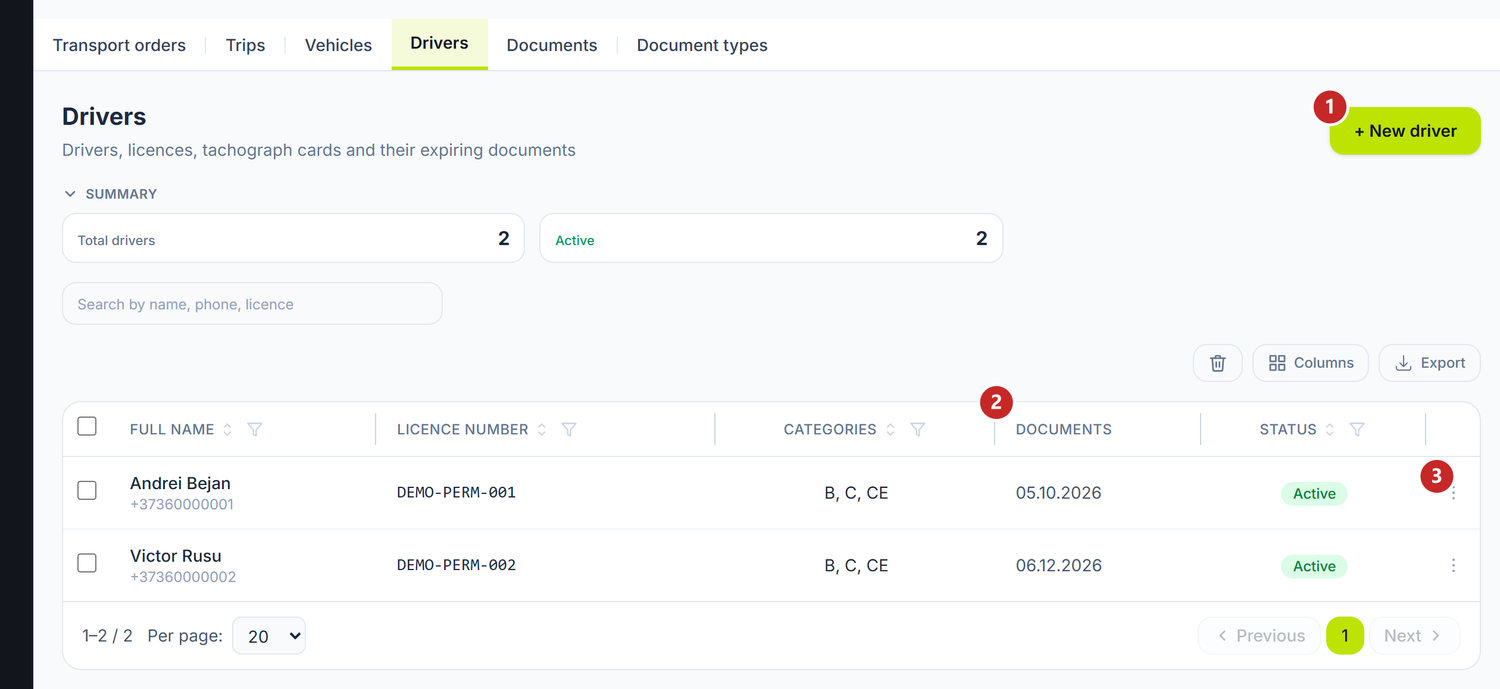Click document date 05.10.2026
The height and width of the screenshot is (689, 1500).
[1059, 493]
